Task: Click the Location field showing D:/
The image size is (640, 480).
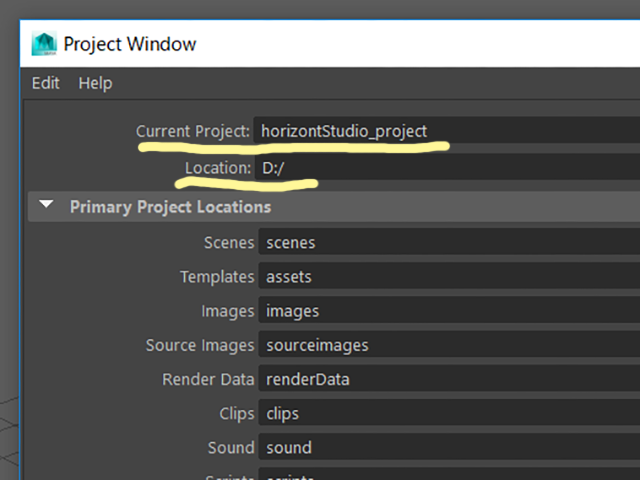Action: 447,167
